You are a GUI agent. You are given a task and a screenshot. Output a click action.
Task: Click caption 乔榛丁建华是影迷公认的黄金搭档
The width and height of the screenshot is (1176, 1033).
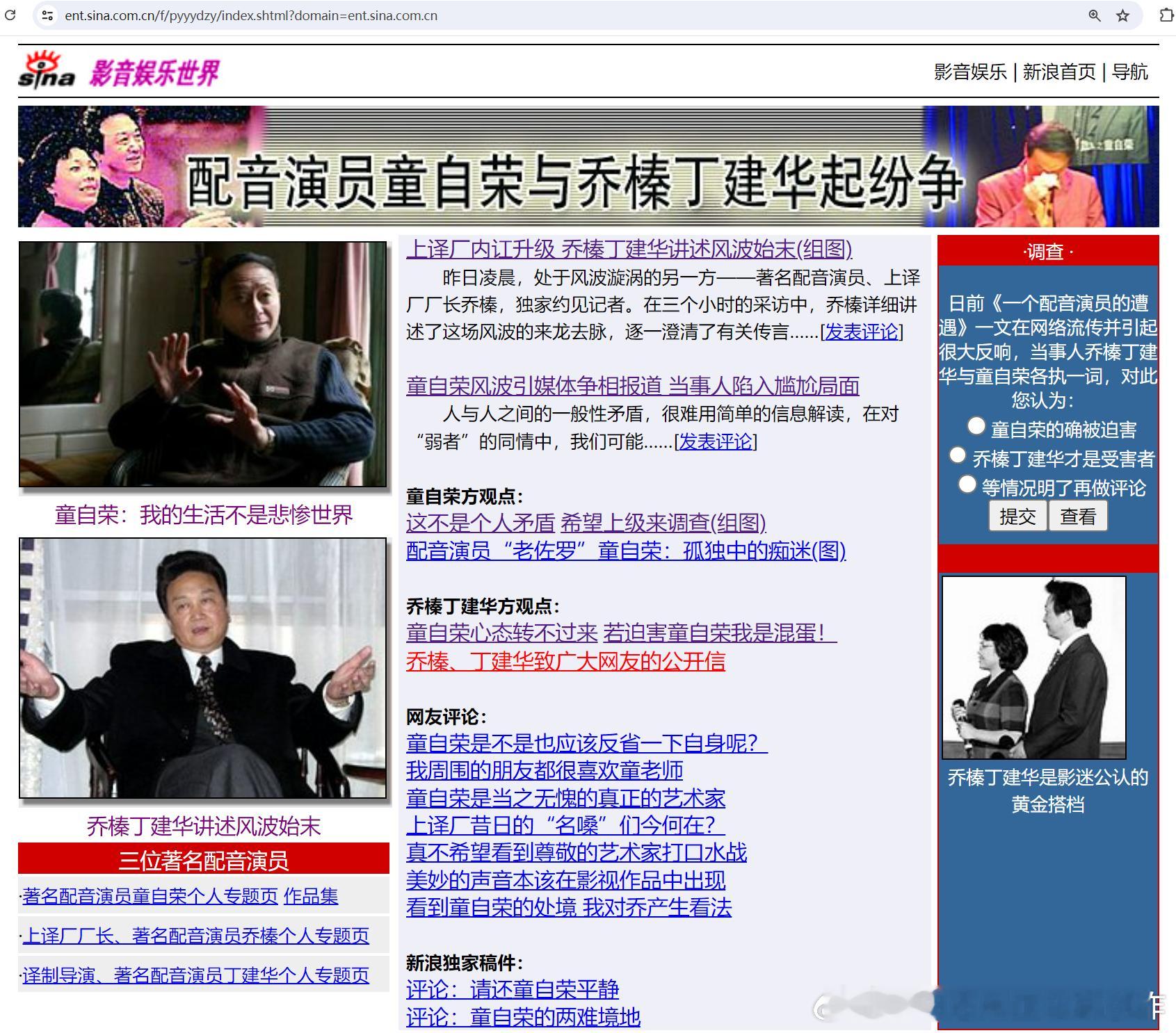pyautogui.click(x=1048, y=791)
